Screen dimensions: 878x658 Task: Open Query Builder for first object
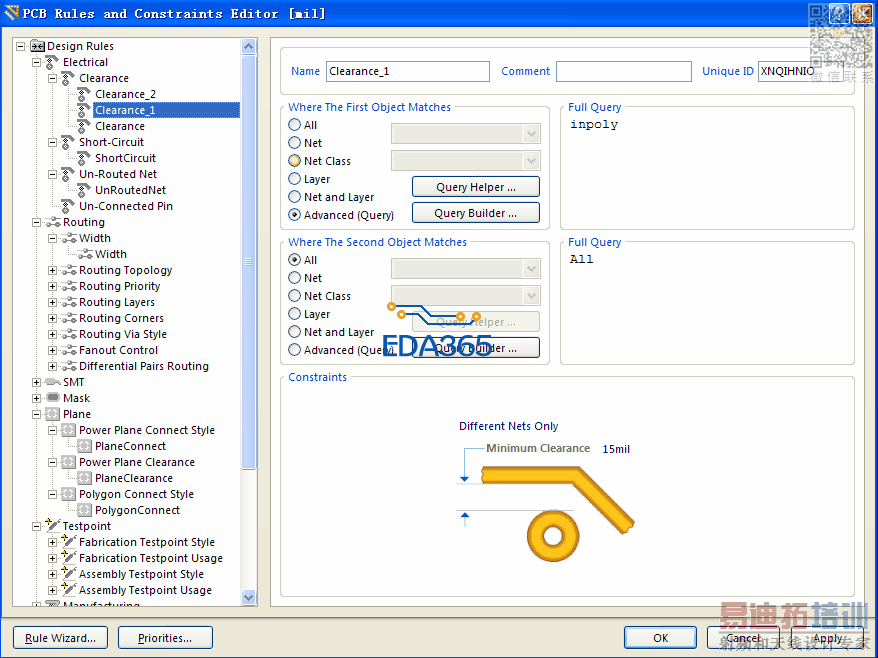476,213
